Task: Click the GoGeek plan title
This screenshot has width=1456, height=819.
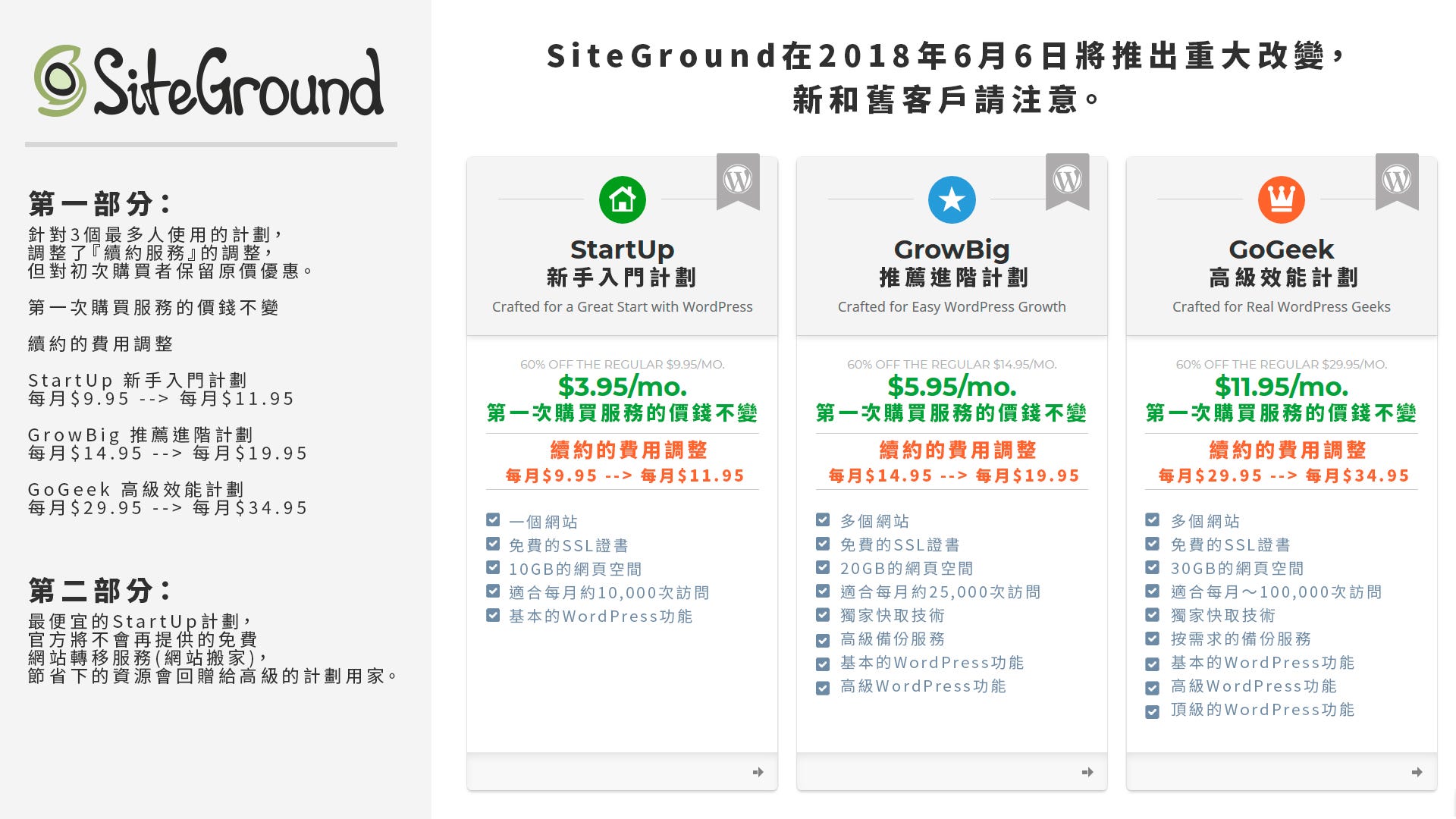Action: (x=1282, y=249)
